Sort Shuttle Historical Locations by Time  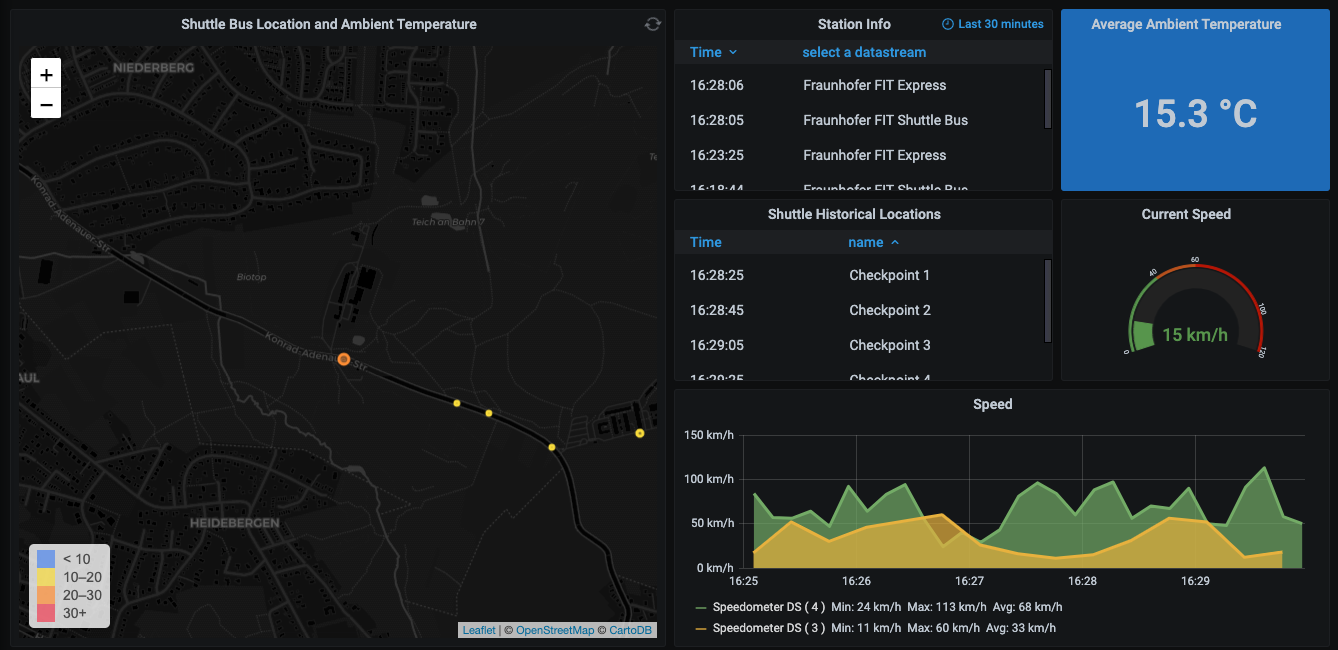(x=705, y=242)
